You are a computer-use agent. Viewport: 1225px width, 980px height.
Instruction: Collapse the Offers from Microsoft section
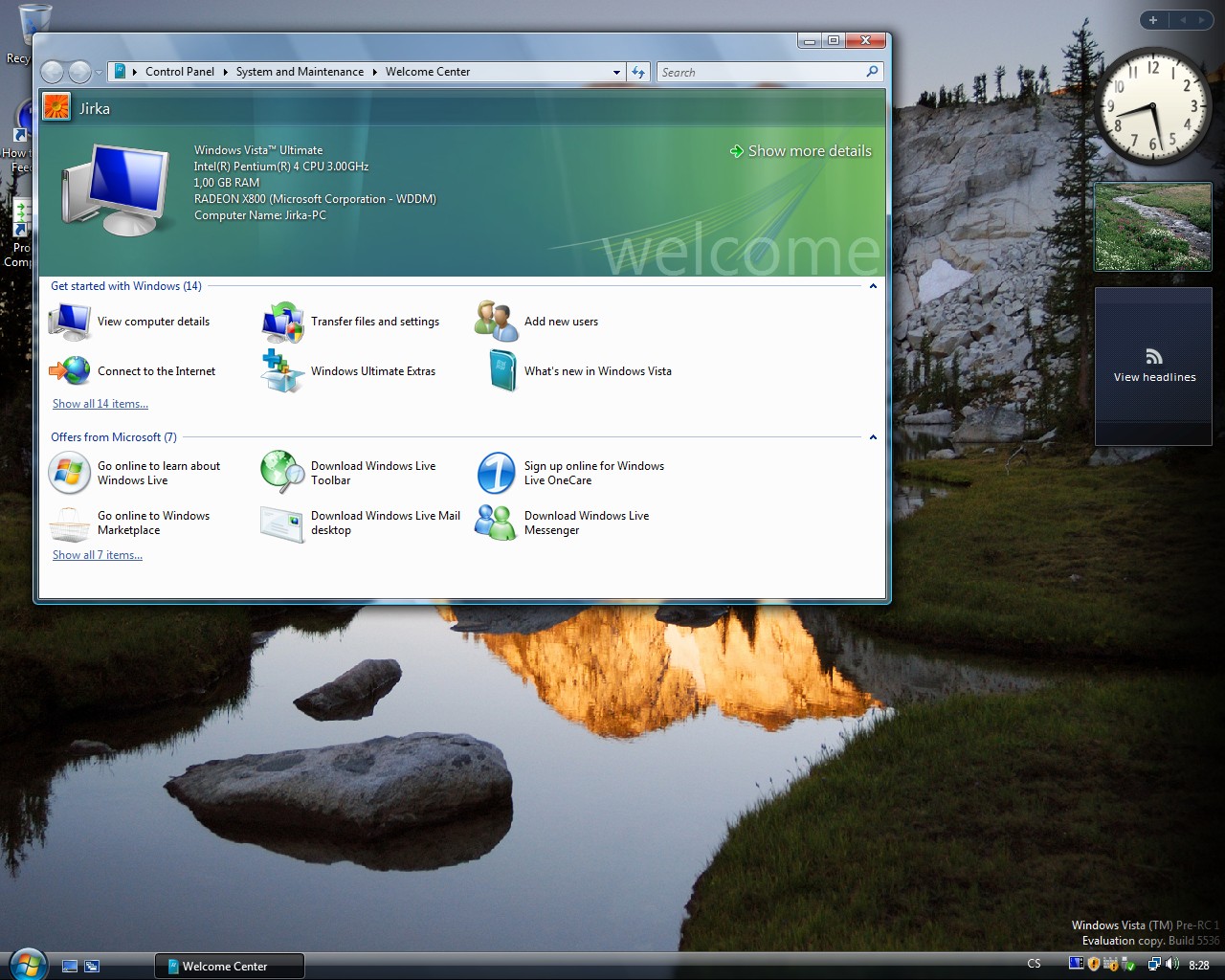[873, 437]
